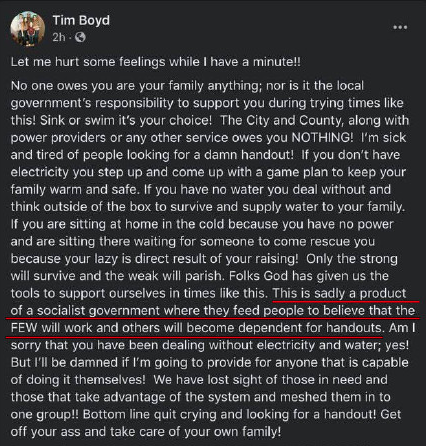Open the three-dot post options menu
Image resolution: width=426 pixels, height=446 pixels.
pyautogui.click(x=400, y=27)
